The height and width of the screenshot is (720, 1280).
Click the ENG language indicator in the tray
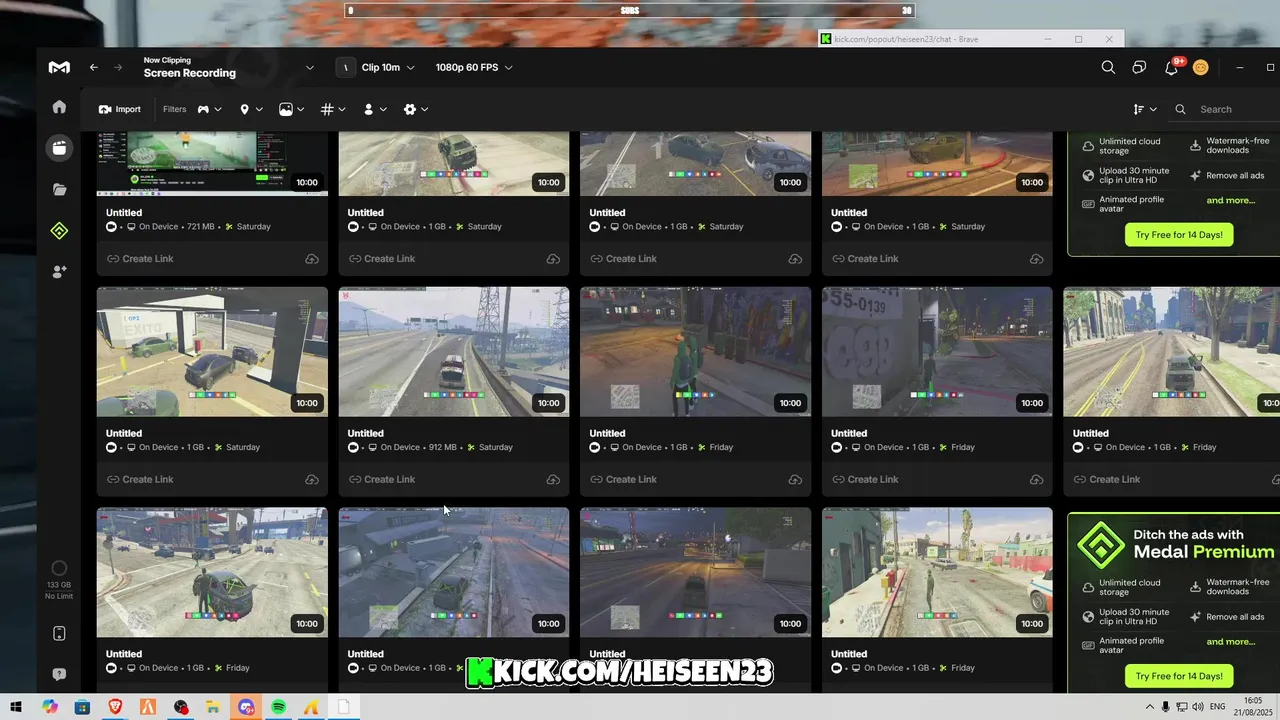coord(1217,707)
